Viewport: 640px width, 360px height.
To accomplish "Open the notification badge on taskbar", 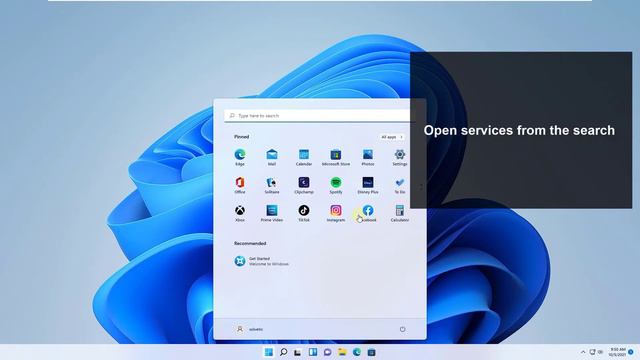I will (631, 352).
